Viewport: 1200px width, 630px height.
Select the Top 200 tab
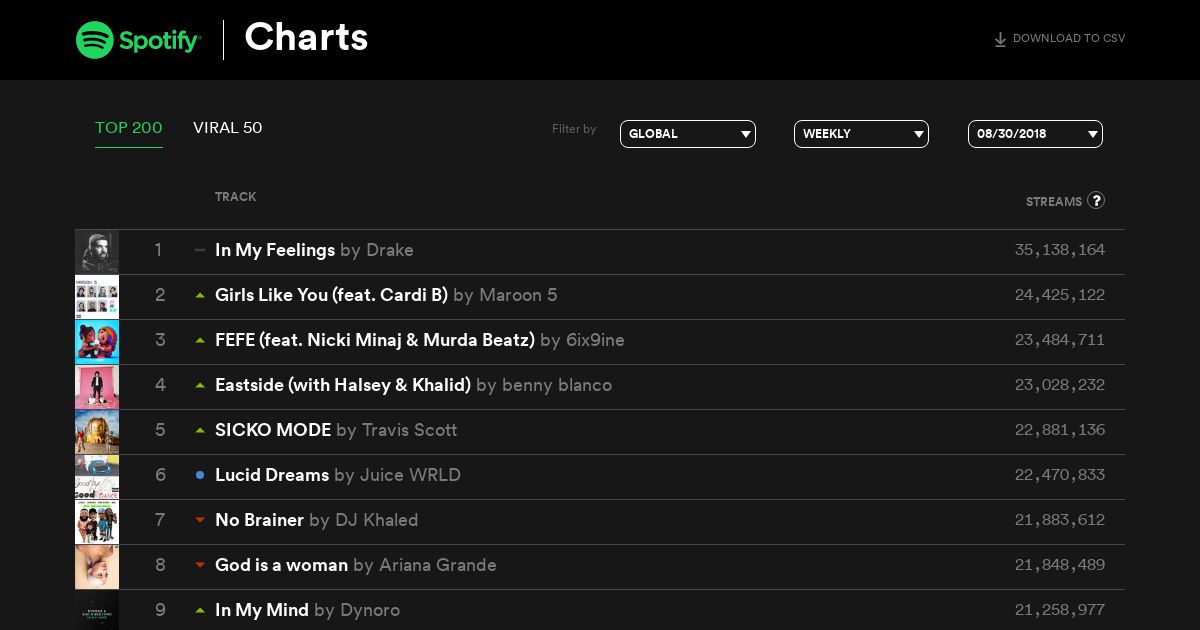point(129,128)
